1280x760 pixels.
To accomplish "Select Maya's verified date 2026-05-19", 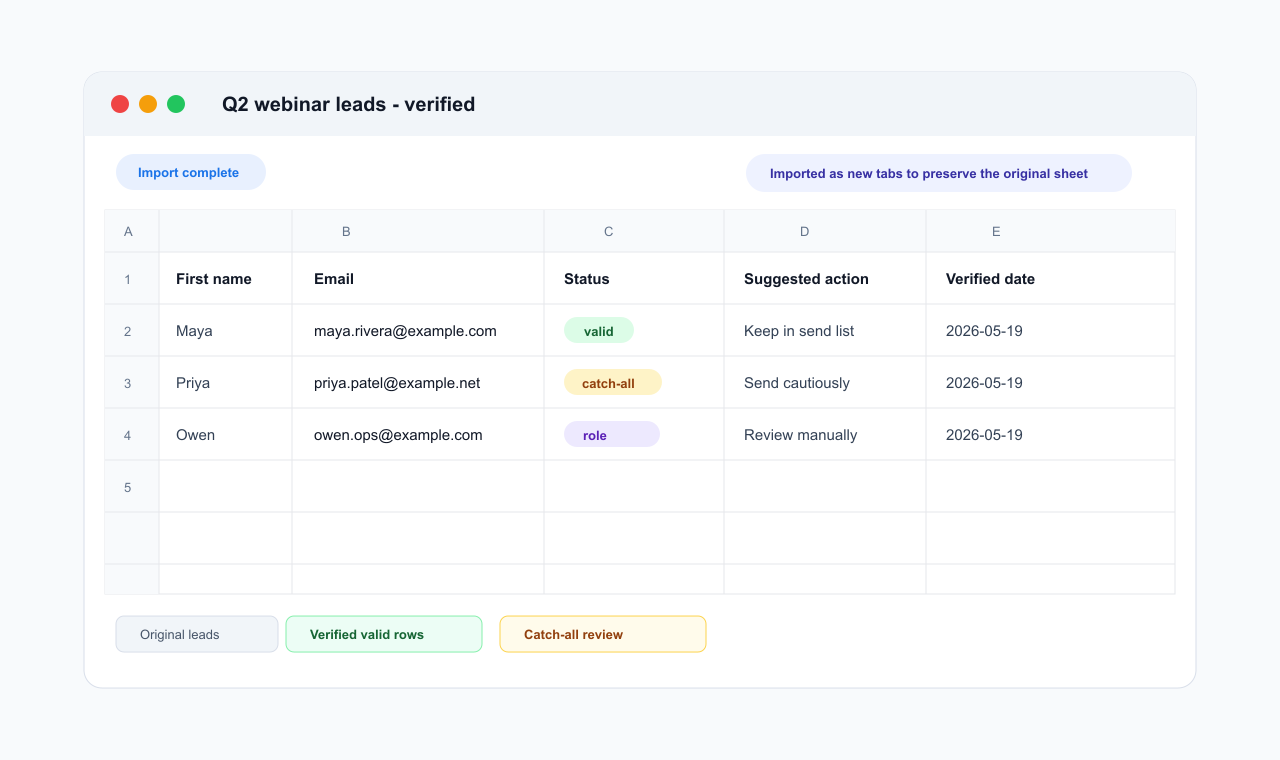I will [x=1050, y=331].
